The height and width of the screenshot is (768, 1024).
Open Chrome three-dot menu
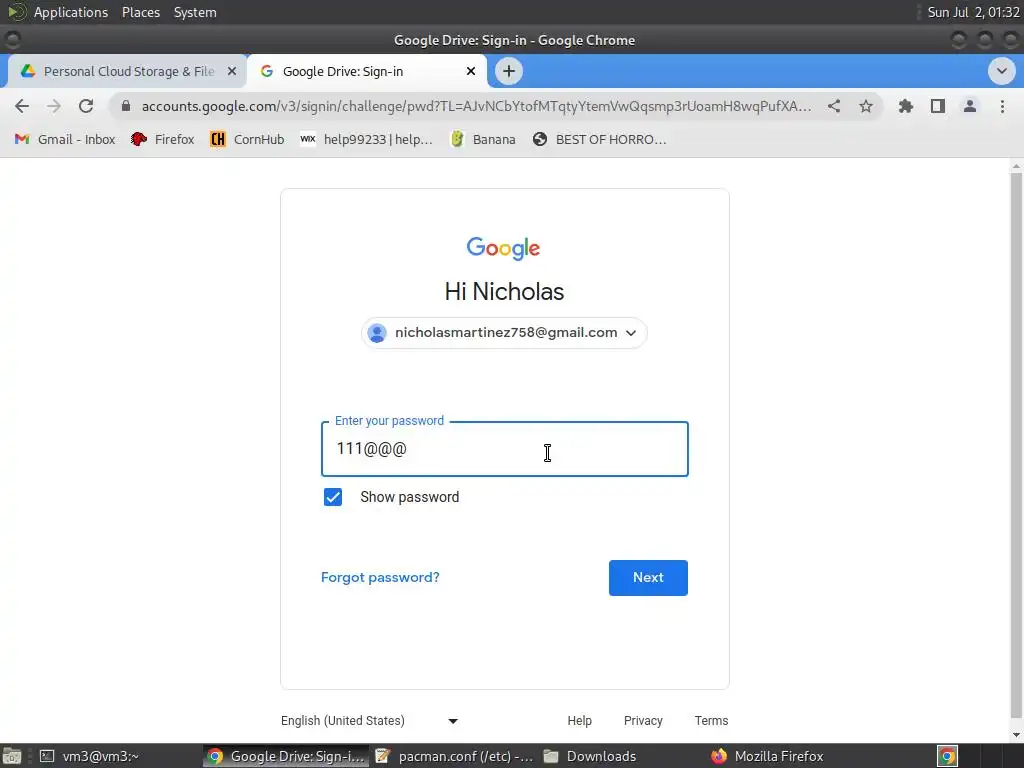pos(1002,106)
